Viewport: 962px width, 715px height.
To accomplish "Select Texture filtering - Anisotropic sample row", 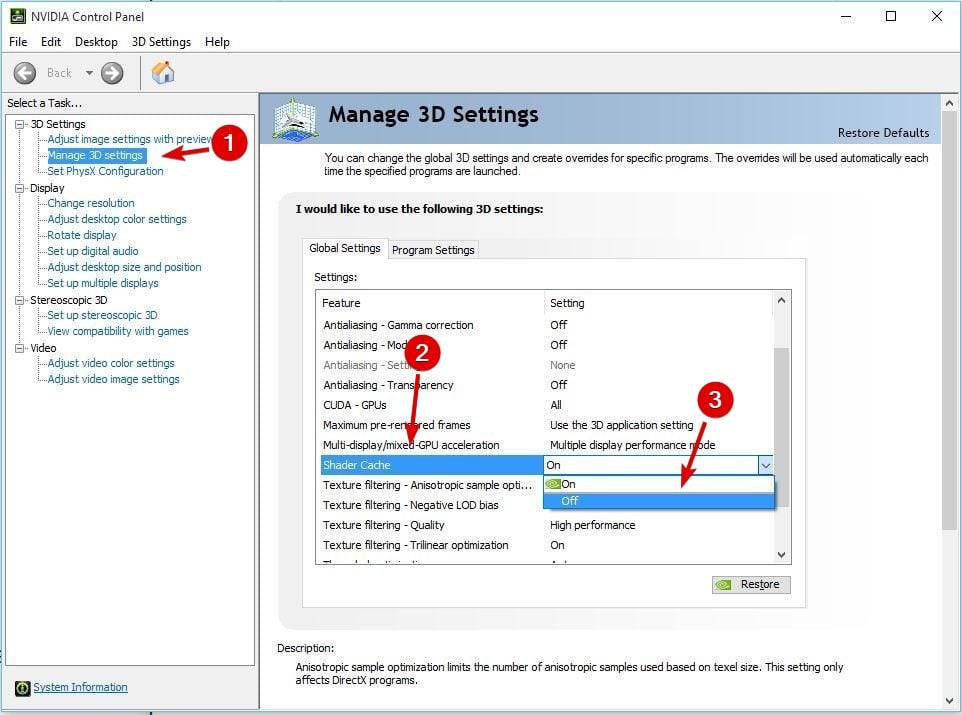I will point(431,485).
